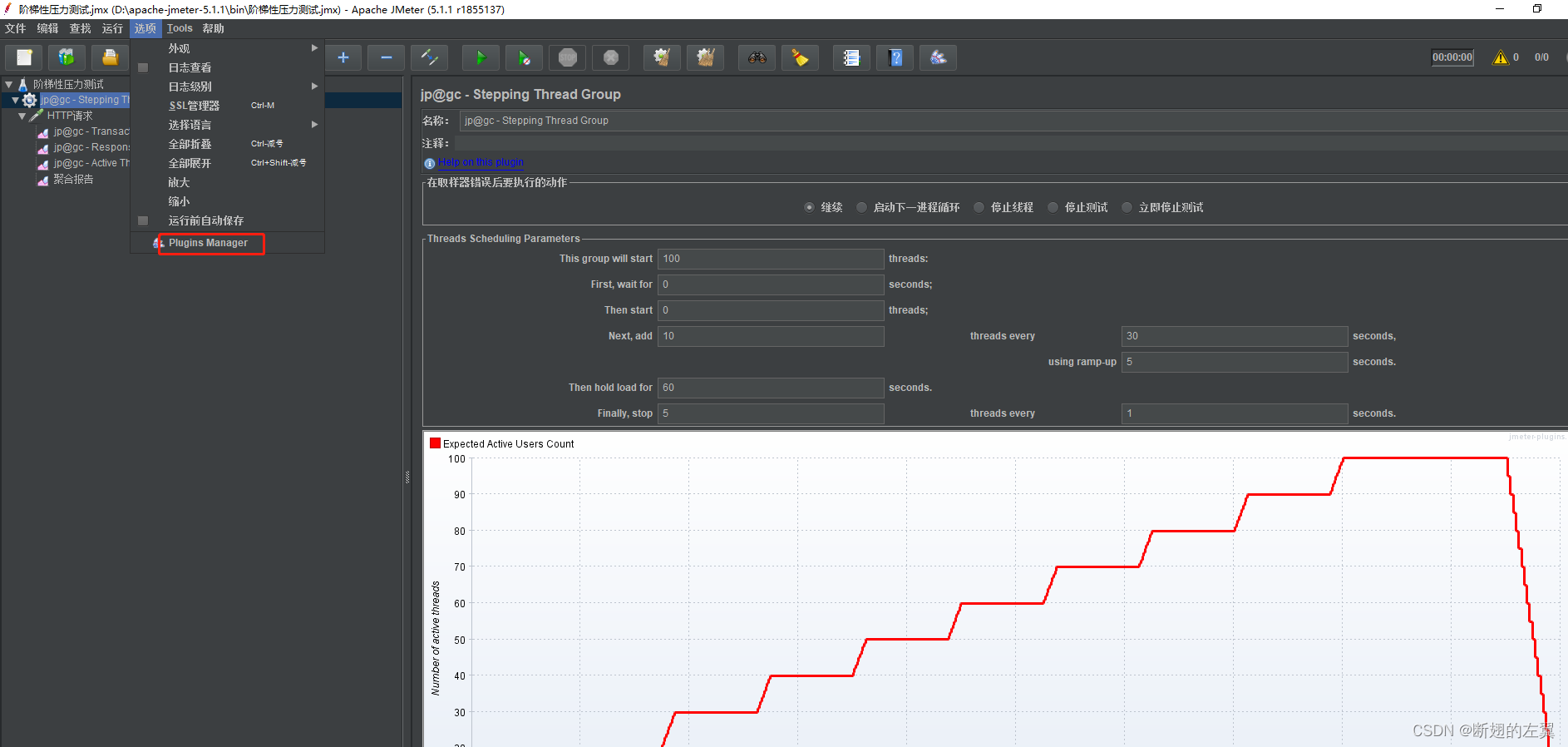Click the Open file folder icon
This screenshot has width=1568, height=747.
click(x=110, y=57)
